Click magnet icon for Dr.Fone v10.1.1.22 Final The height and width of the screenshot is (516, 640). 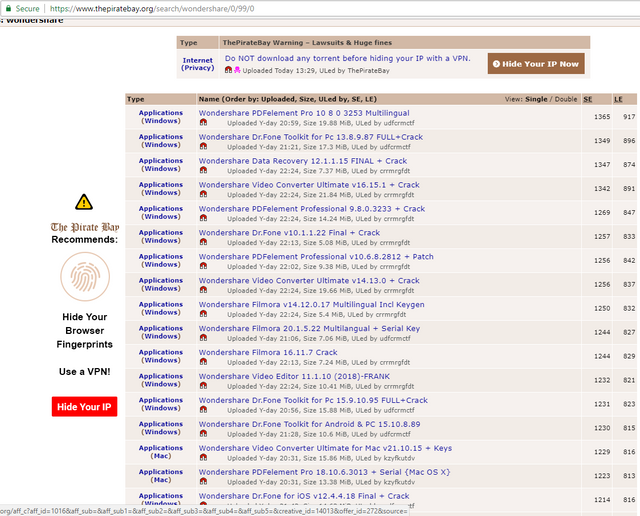[x=203, y=242]
